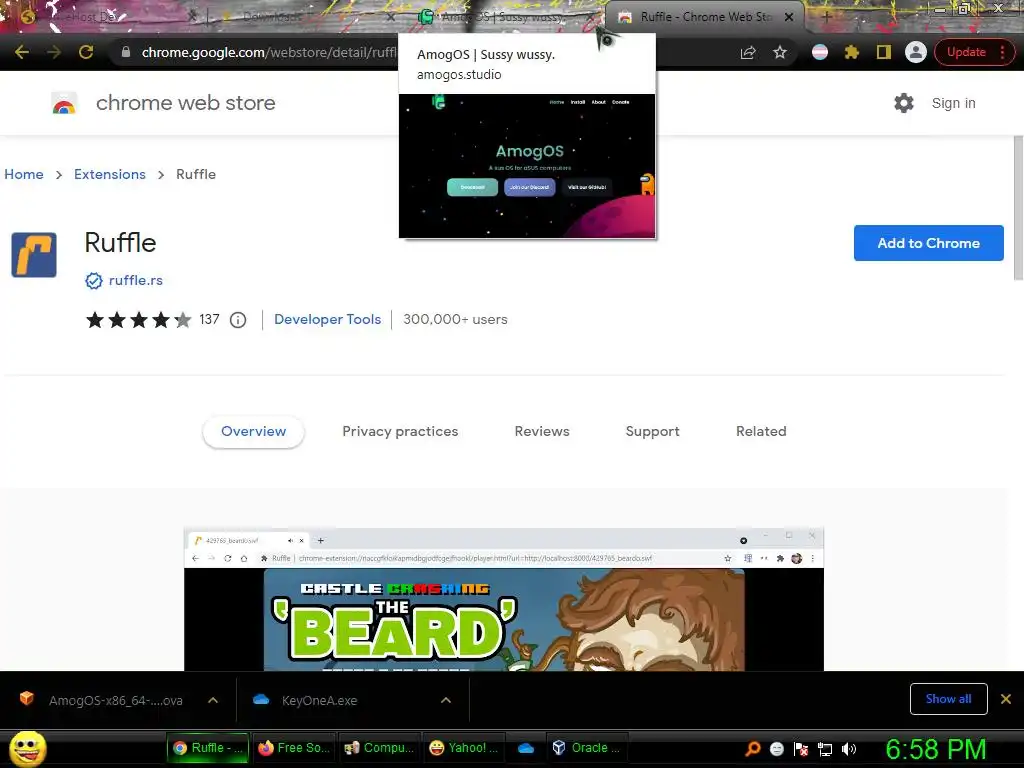Select the Ruffle - Chrome Web Store tab
Viewport: 1024px width, 768px height.
click(705, 17)
